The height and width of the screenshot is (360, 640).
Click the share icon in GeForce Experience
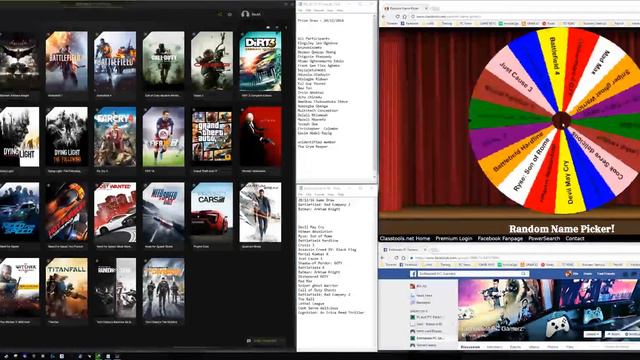(x=220, y=14)
